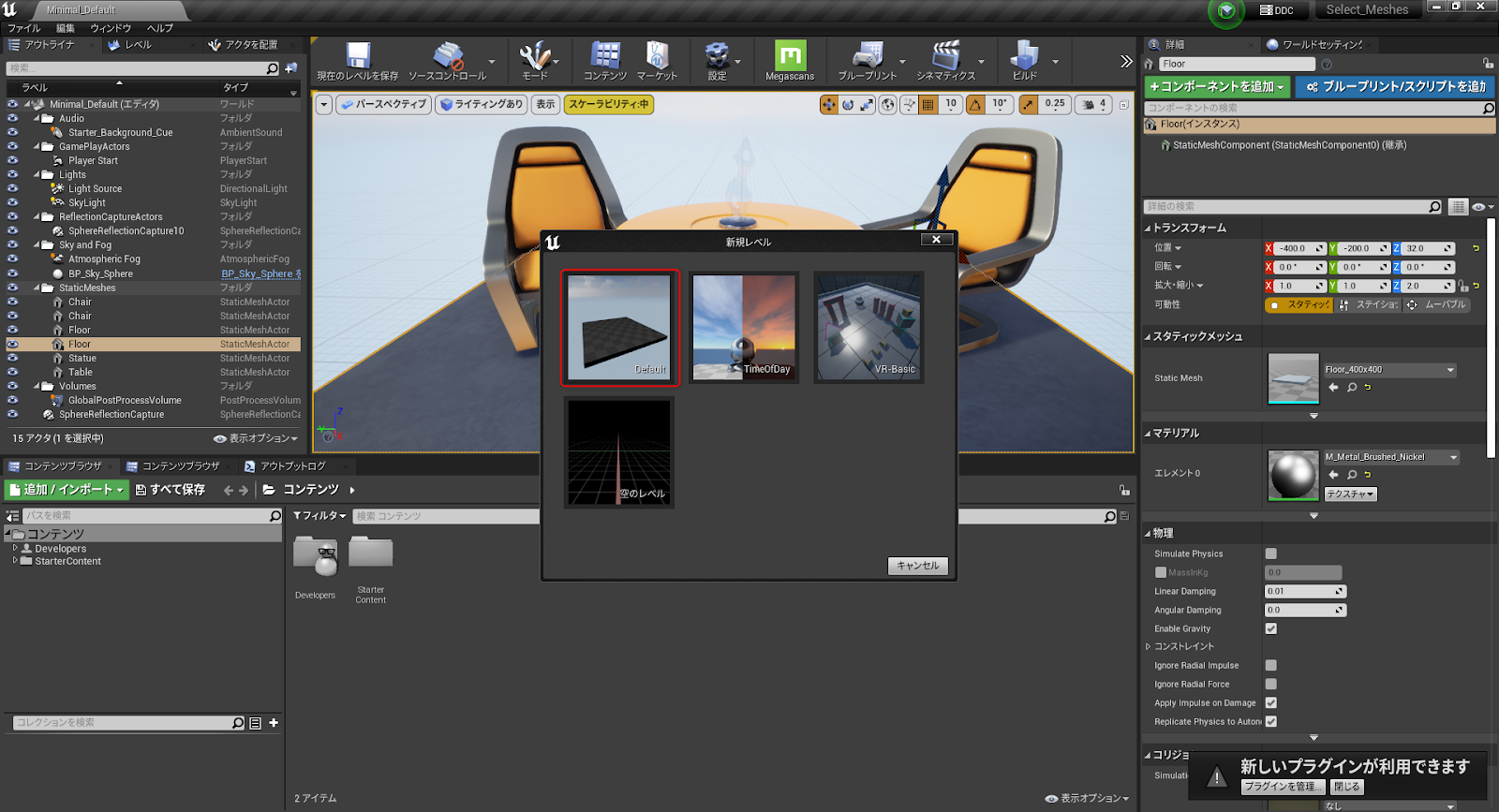1499x812 pixels.
Task: Select the rotate gizmo tool in viewport
Action: point(848,104)
